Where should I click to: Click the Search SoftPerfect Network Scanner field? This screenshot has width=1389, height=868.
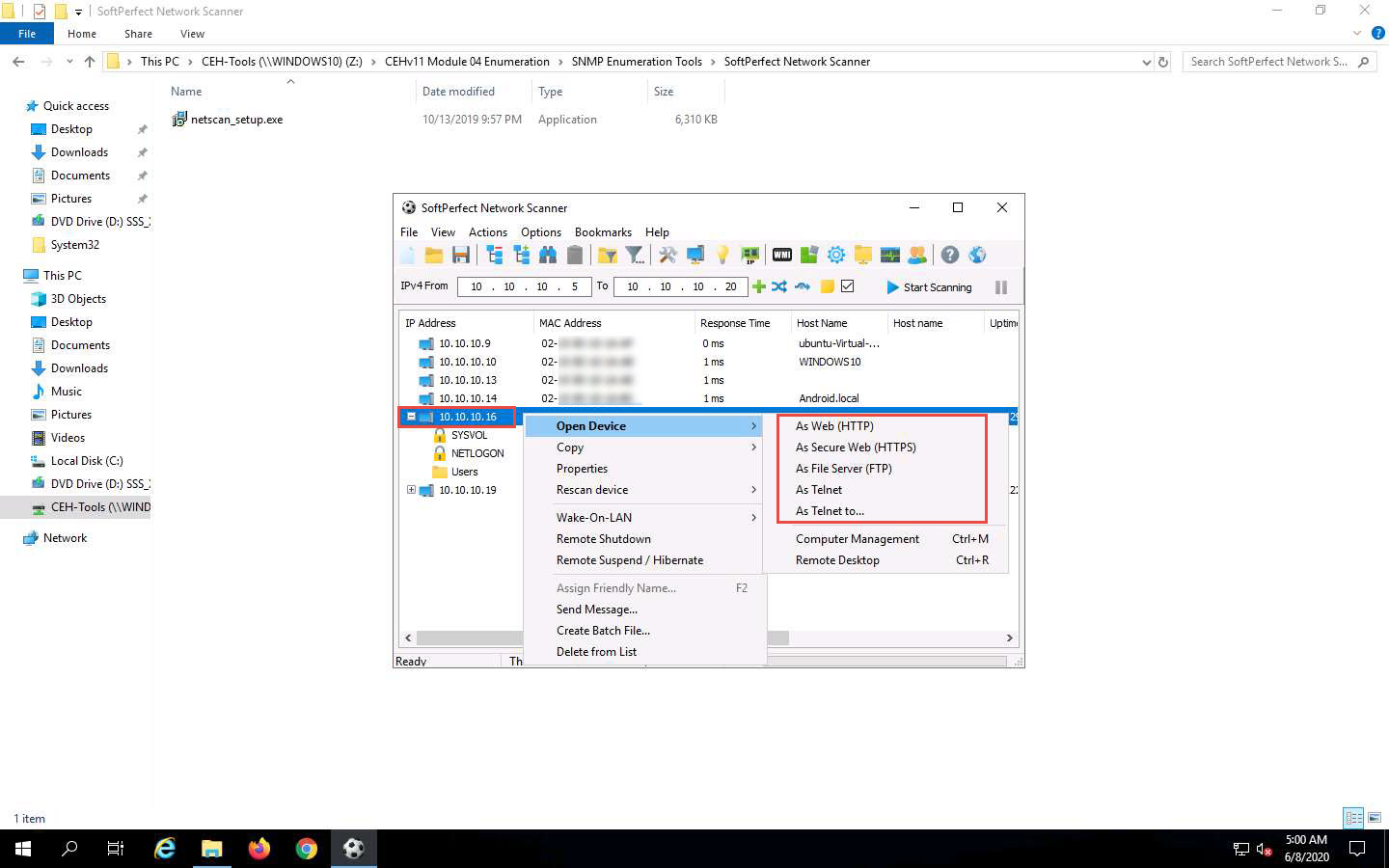pos(1278,62)
